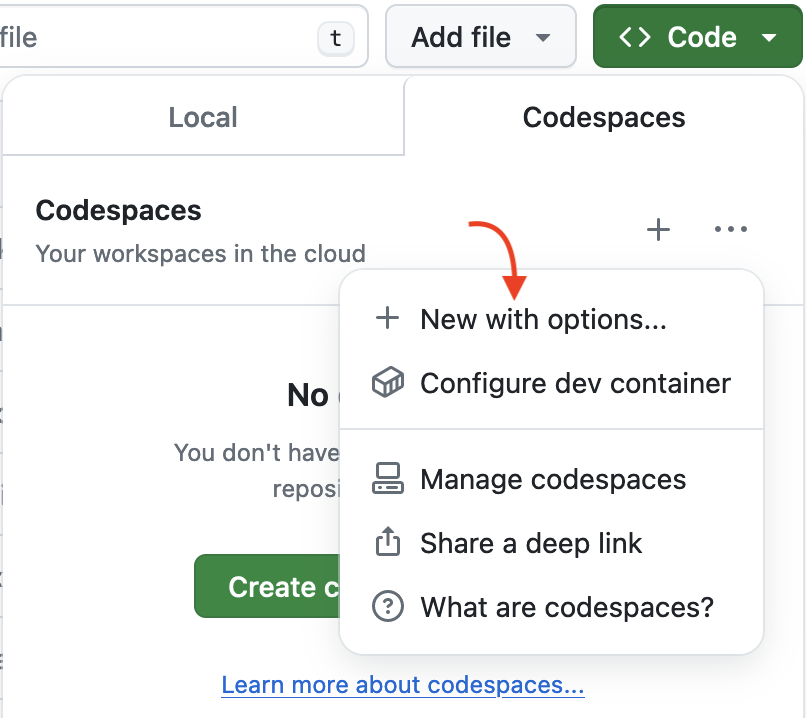Open Manage codespaces

(551, 479)
